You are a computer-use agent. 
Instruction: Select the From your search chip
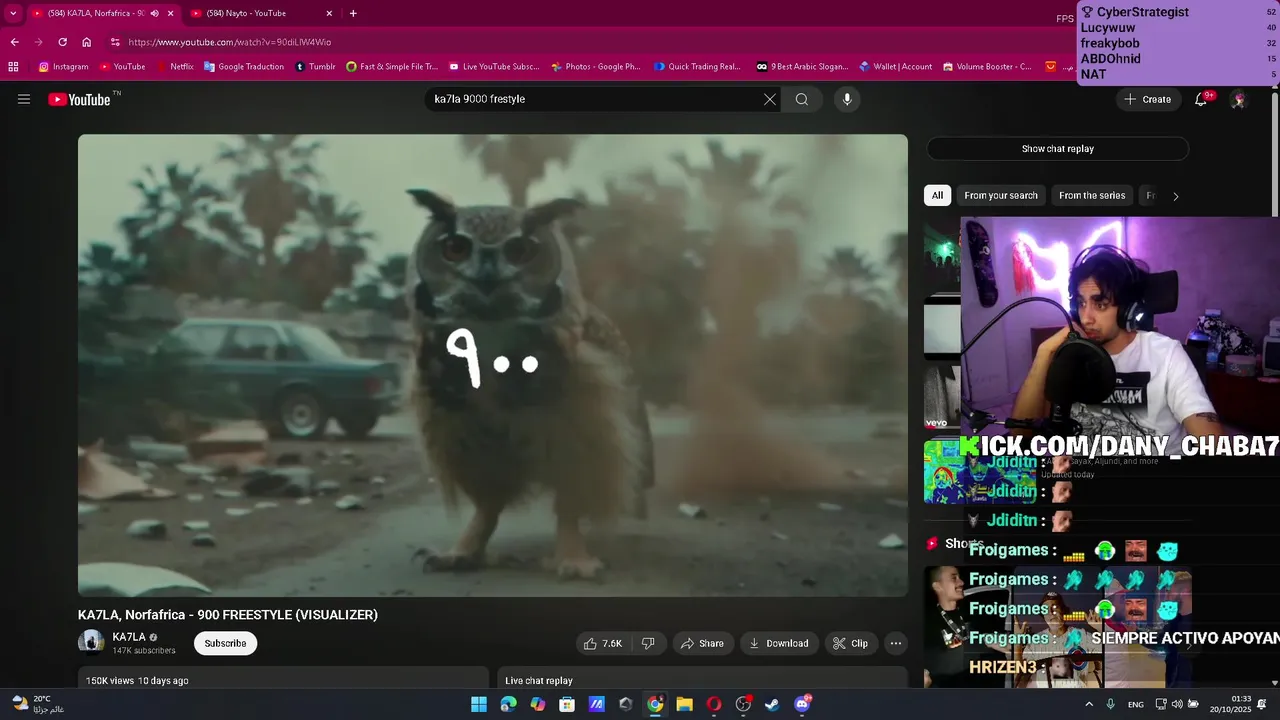[1001, 196]
